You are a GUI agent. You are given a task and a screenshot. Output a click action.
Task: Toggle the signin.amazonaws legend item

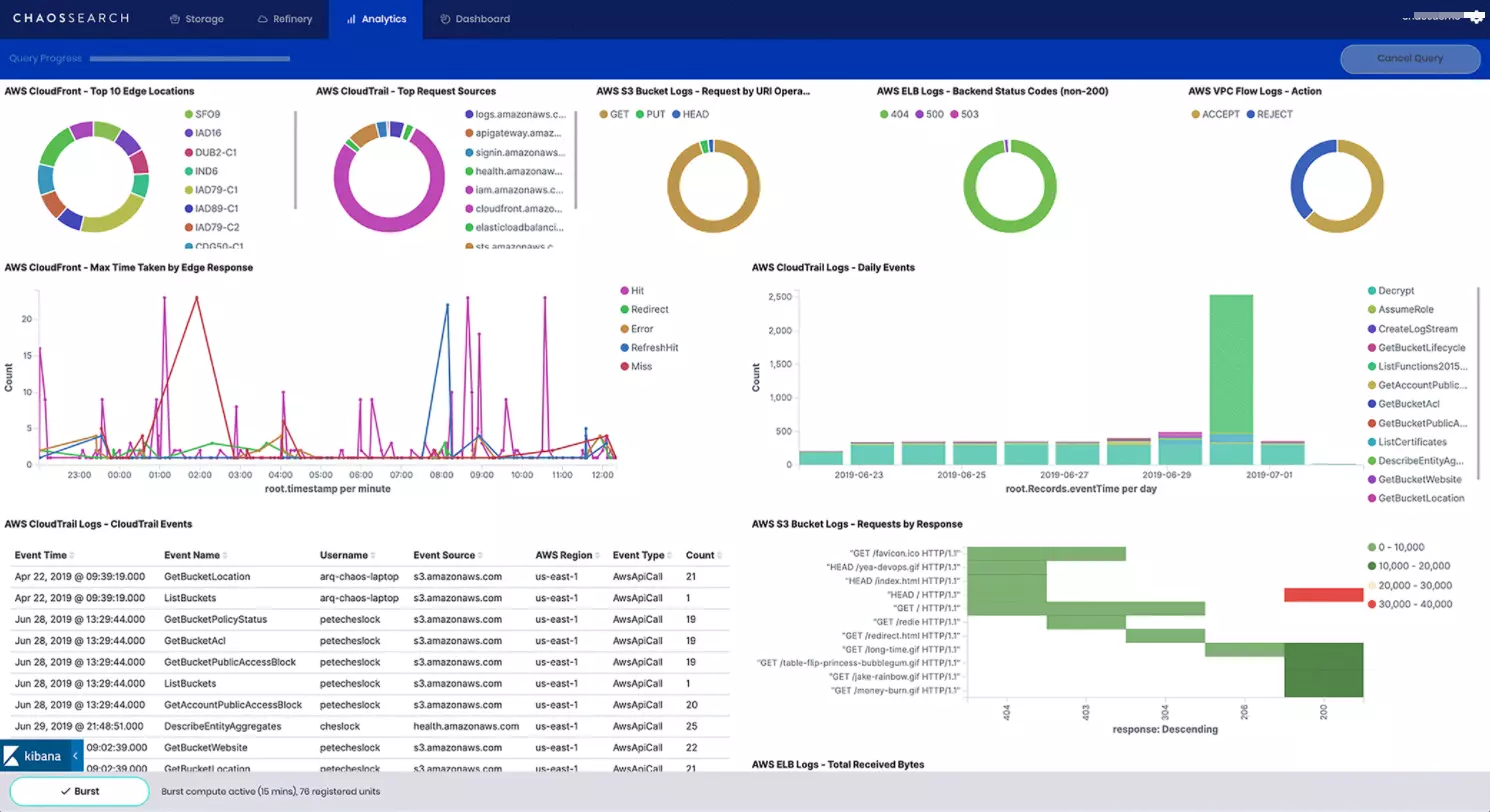click(515, 152)
